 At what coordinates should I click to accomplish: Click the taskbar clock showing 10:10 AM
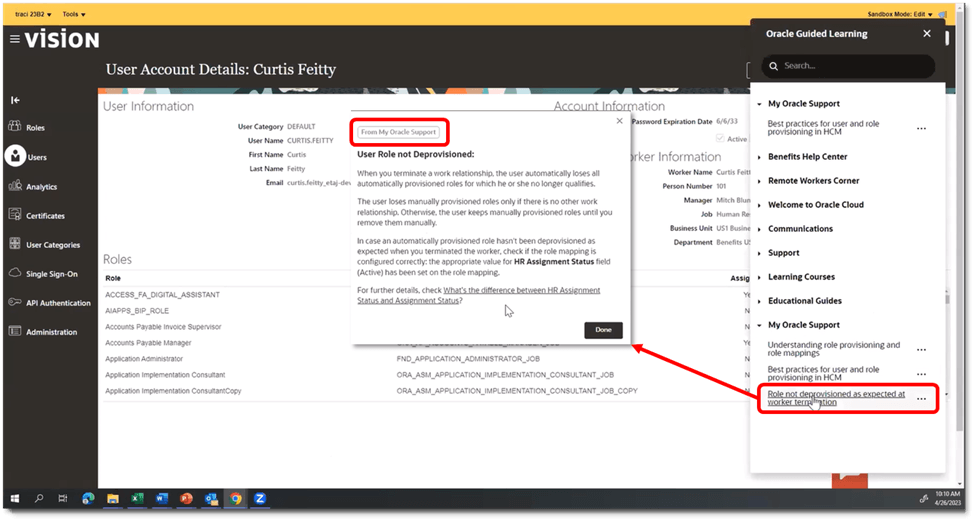(x=948, y=498)
